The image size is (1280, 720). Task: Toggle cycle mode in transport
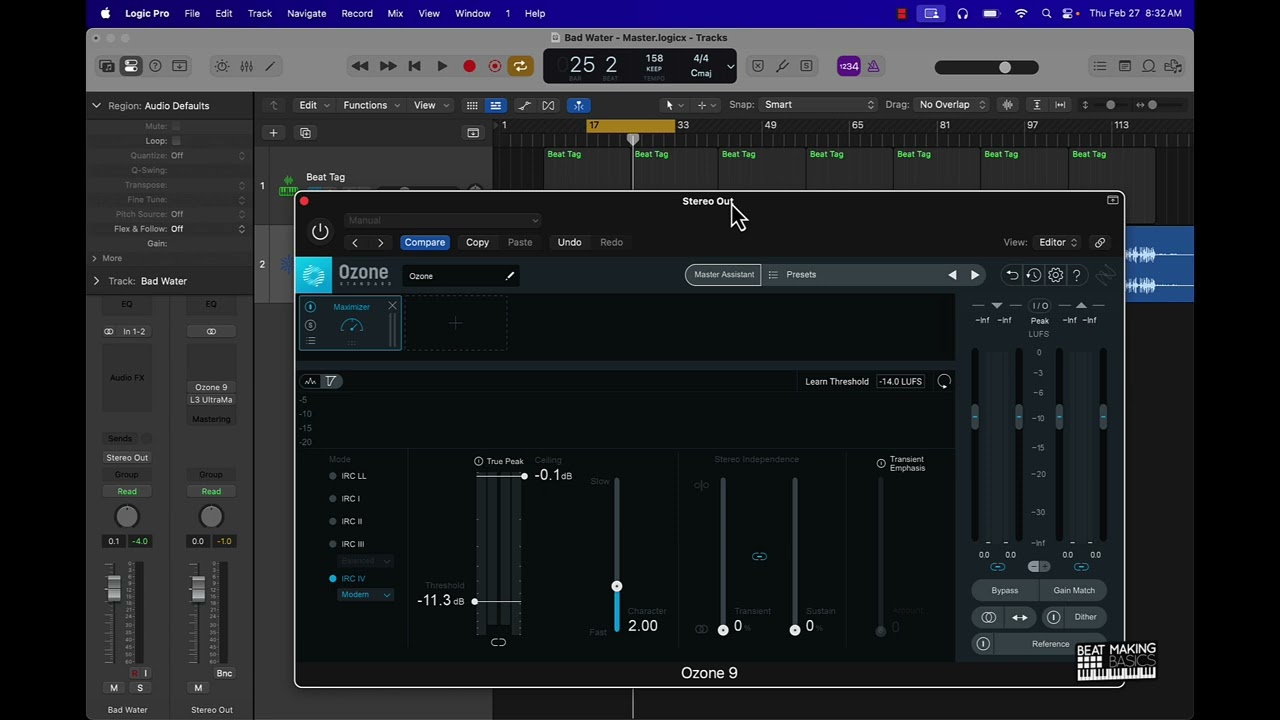click(x=520, y=66)
